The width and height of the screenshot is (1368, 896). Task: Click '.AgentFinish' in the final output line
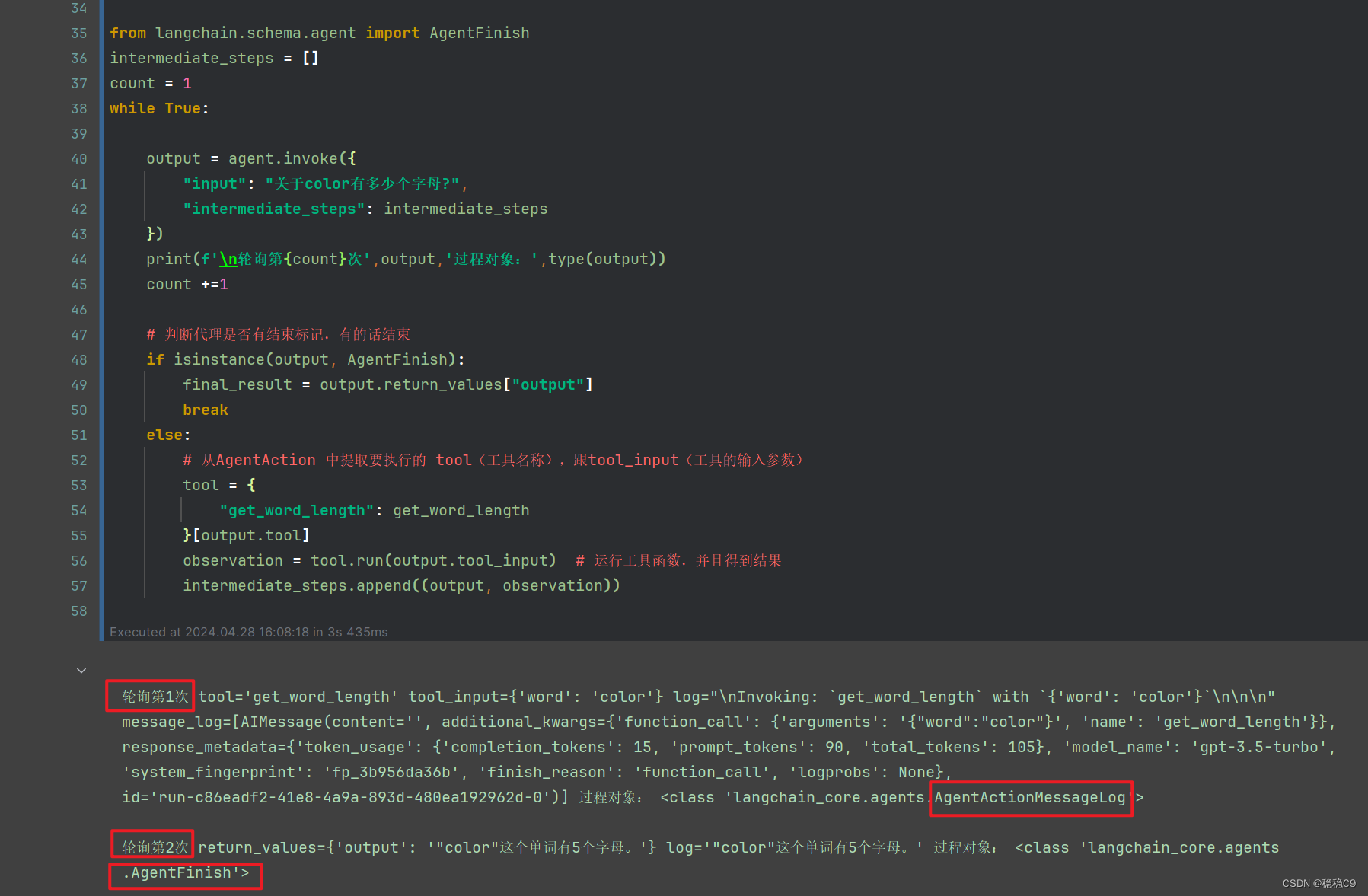click(x=177, y=873)
